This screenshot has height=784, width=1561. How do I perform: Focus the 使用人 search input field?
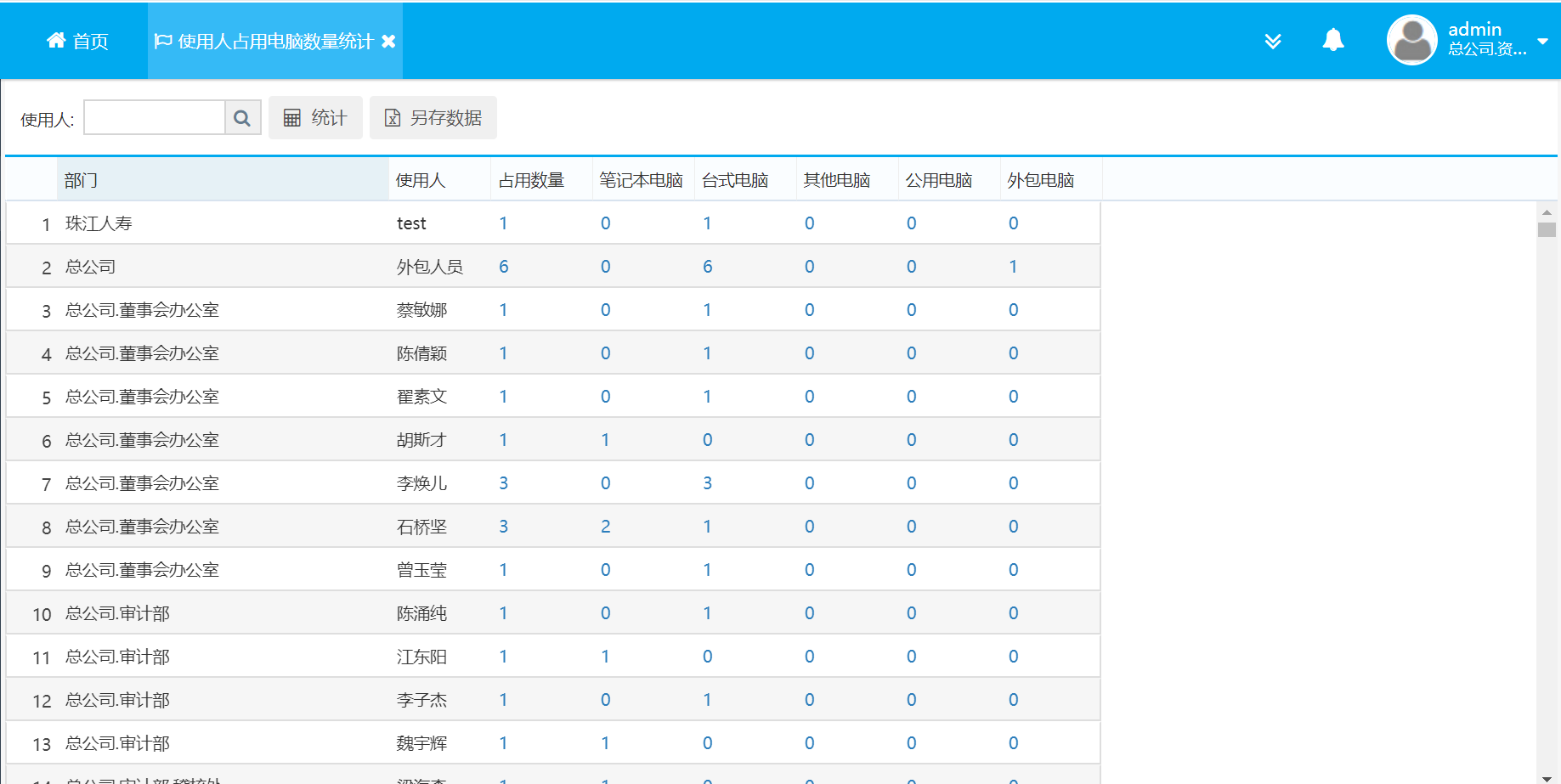155,118
